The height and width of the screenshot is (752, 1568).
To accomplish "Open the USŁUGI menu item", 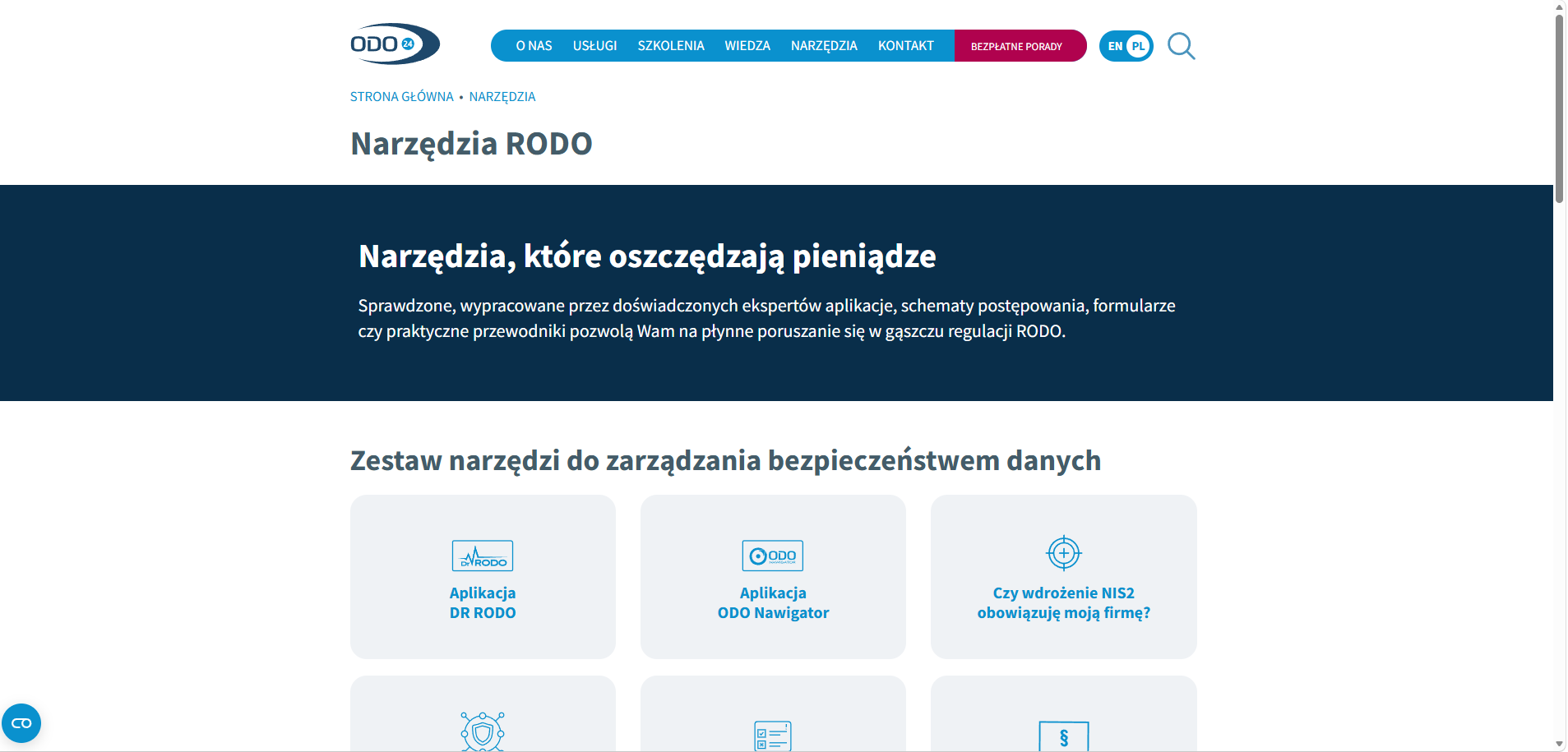I will tap(594, 46).
